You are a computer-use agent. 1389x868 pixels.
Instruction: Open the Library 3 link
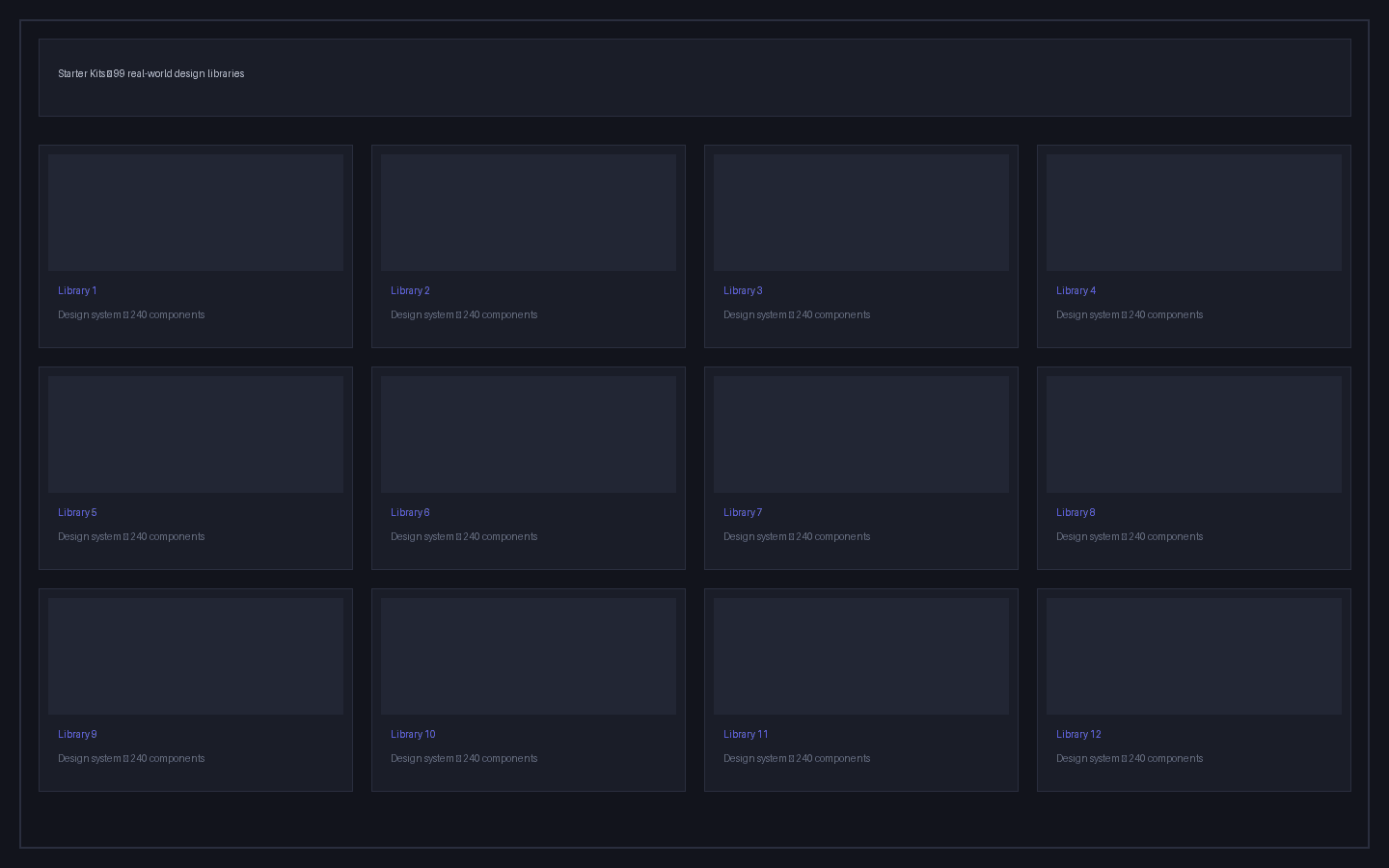743,290
